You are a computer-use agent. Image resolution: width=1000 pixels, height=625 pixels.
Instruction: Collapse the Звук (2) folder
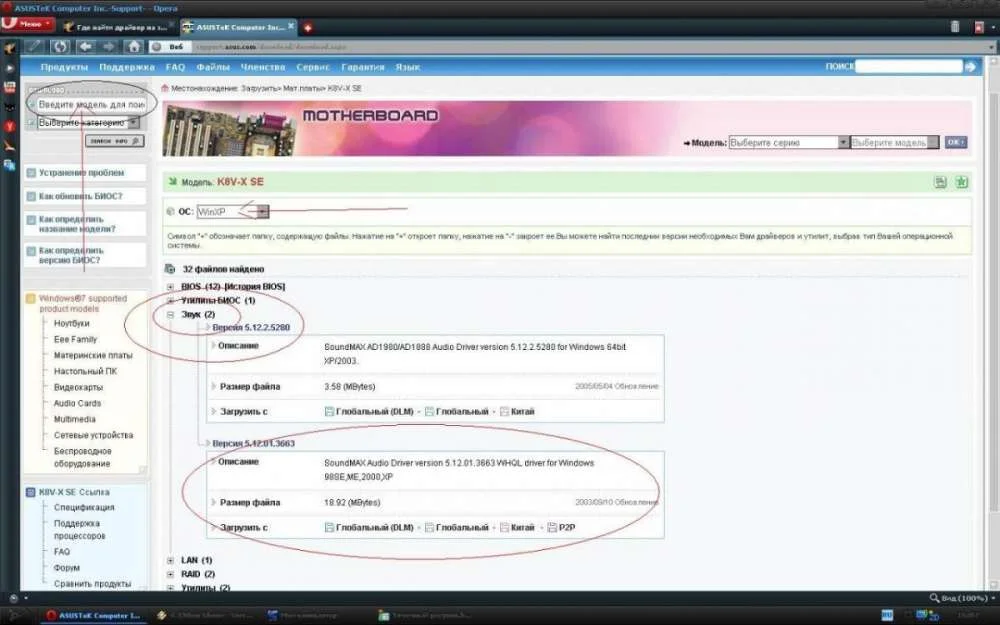170,314
